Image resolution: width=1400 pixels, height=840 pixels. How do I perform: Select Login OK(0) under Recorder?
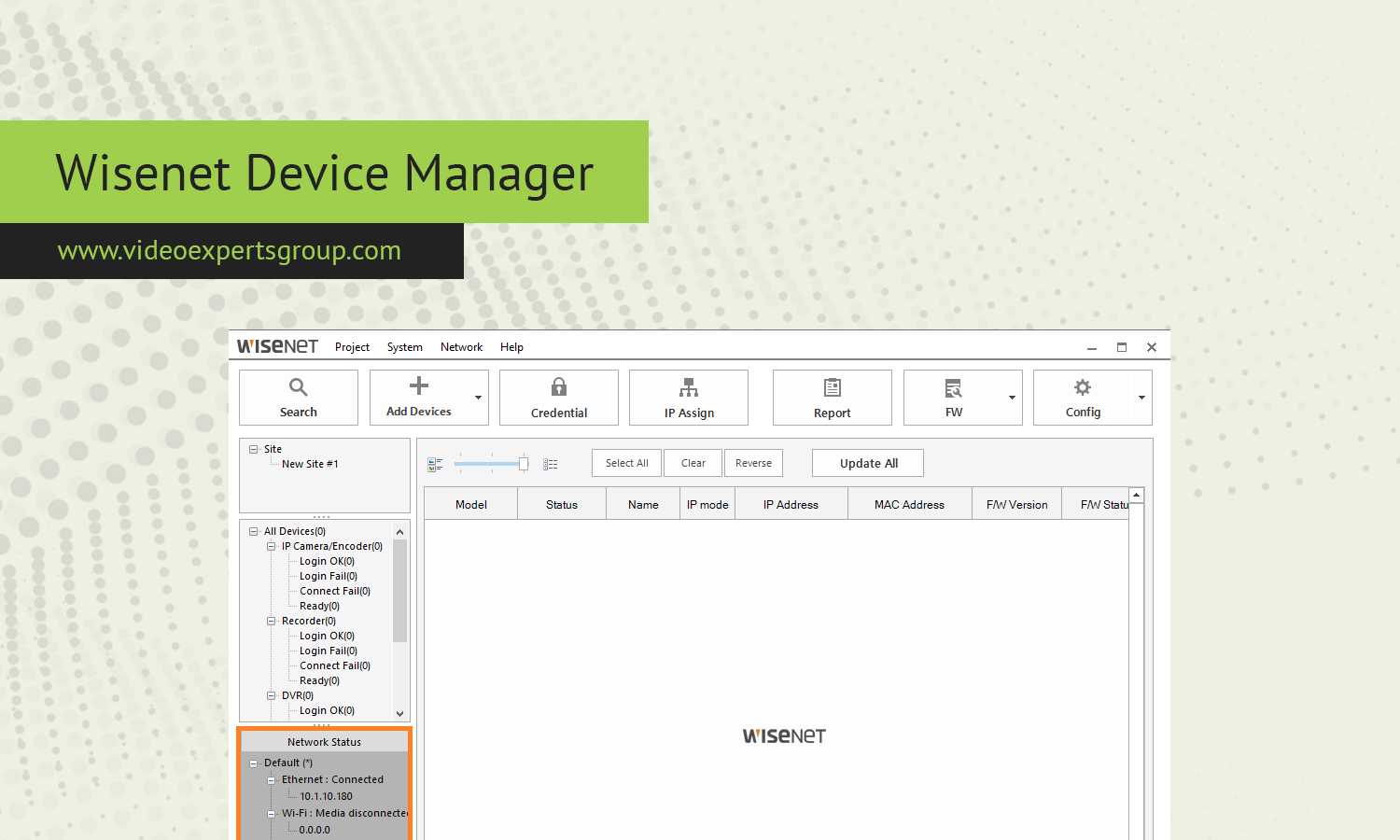coord(327,636)
